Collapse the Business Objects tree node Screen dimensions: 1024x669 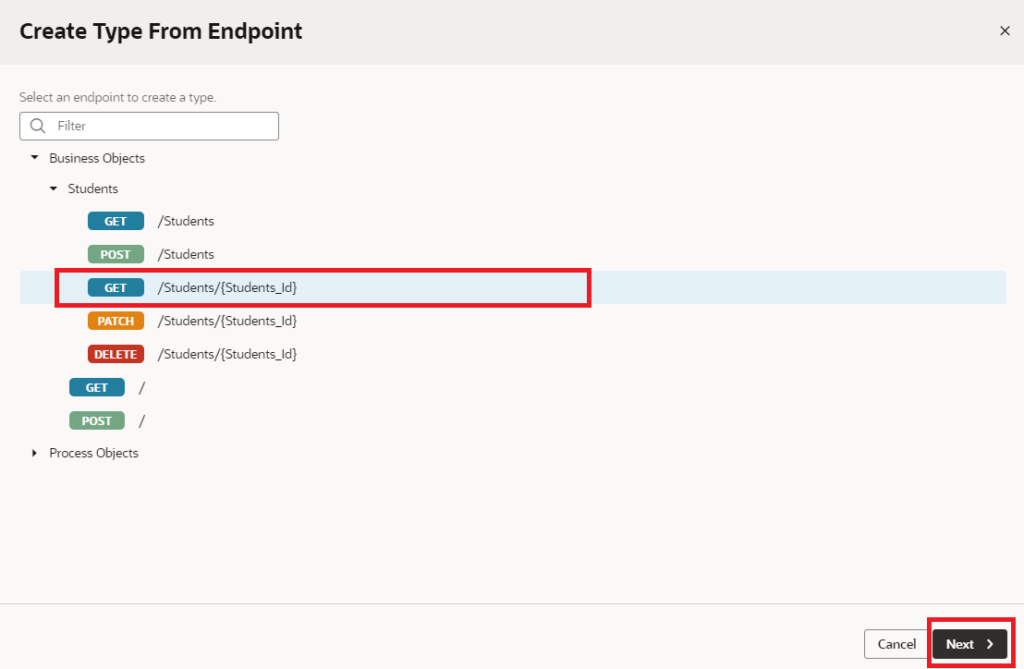point(33,158)
